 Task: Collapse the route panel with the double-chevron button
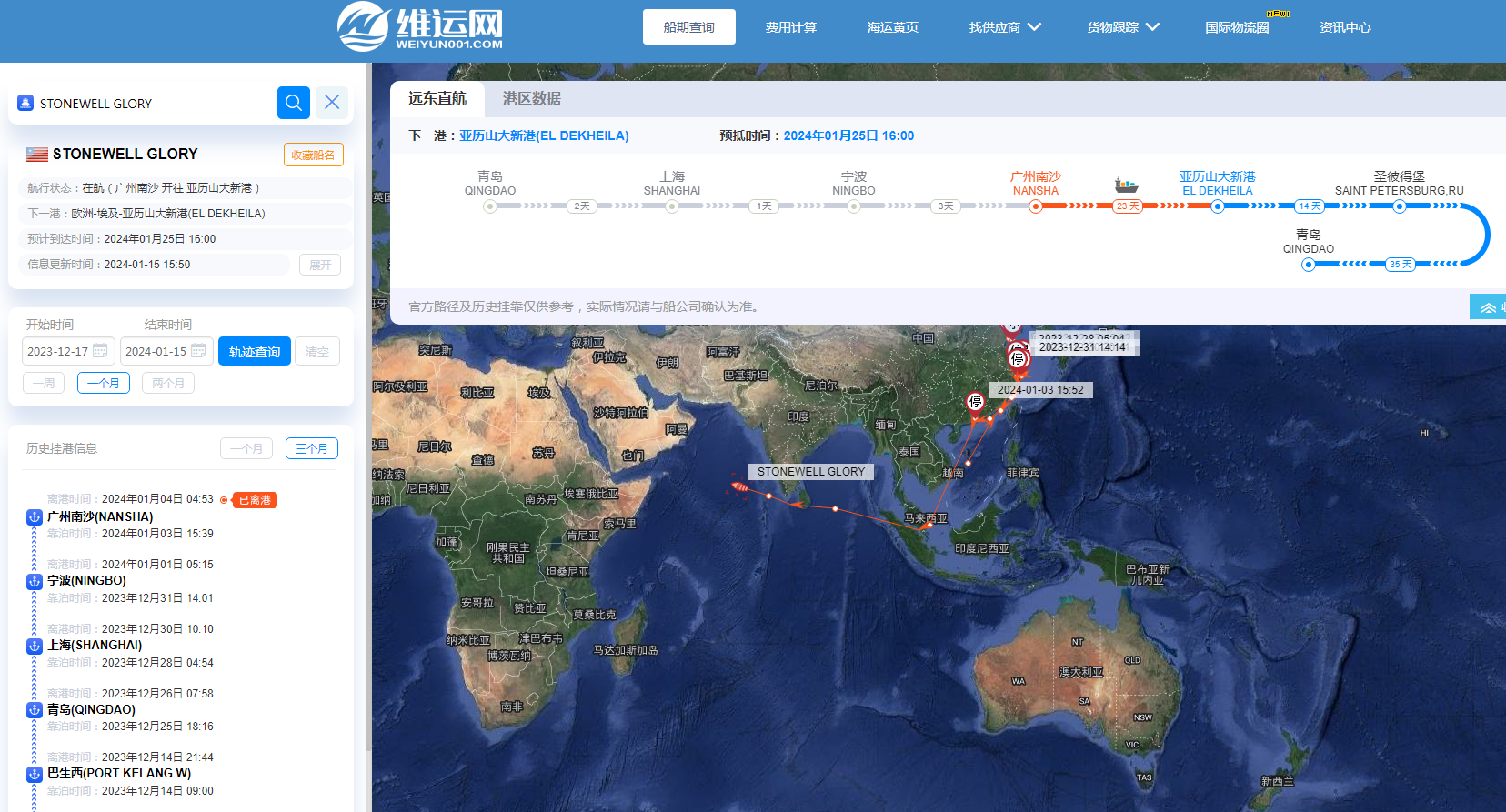[1488, 307]
